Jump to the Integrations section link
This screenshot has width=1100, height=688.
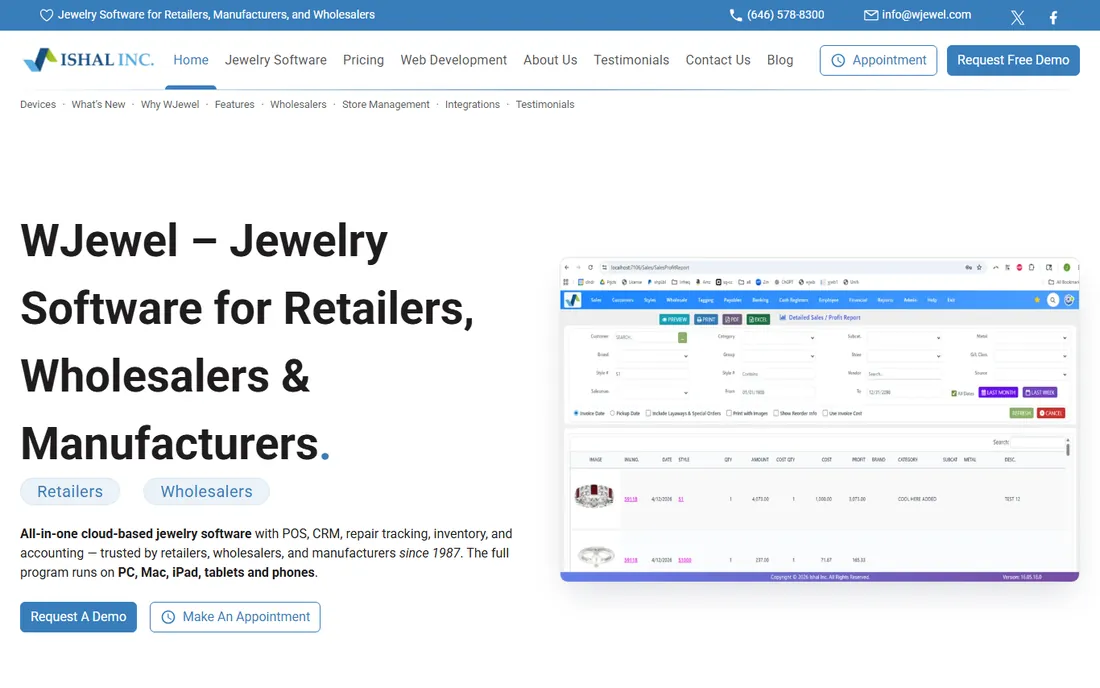coord(472,104)
